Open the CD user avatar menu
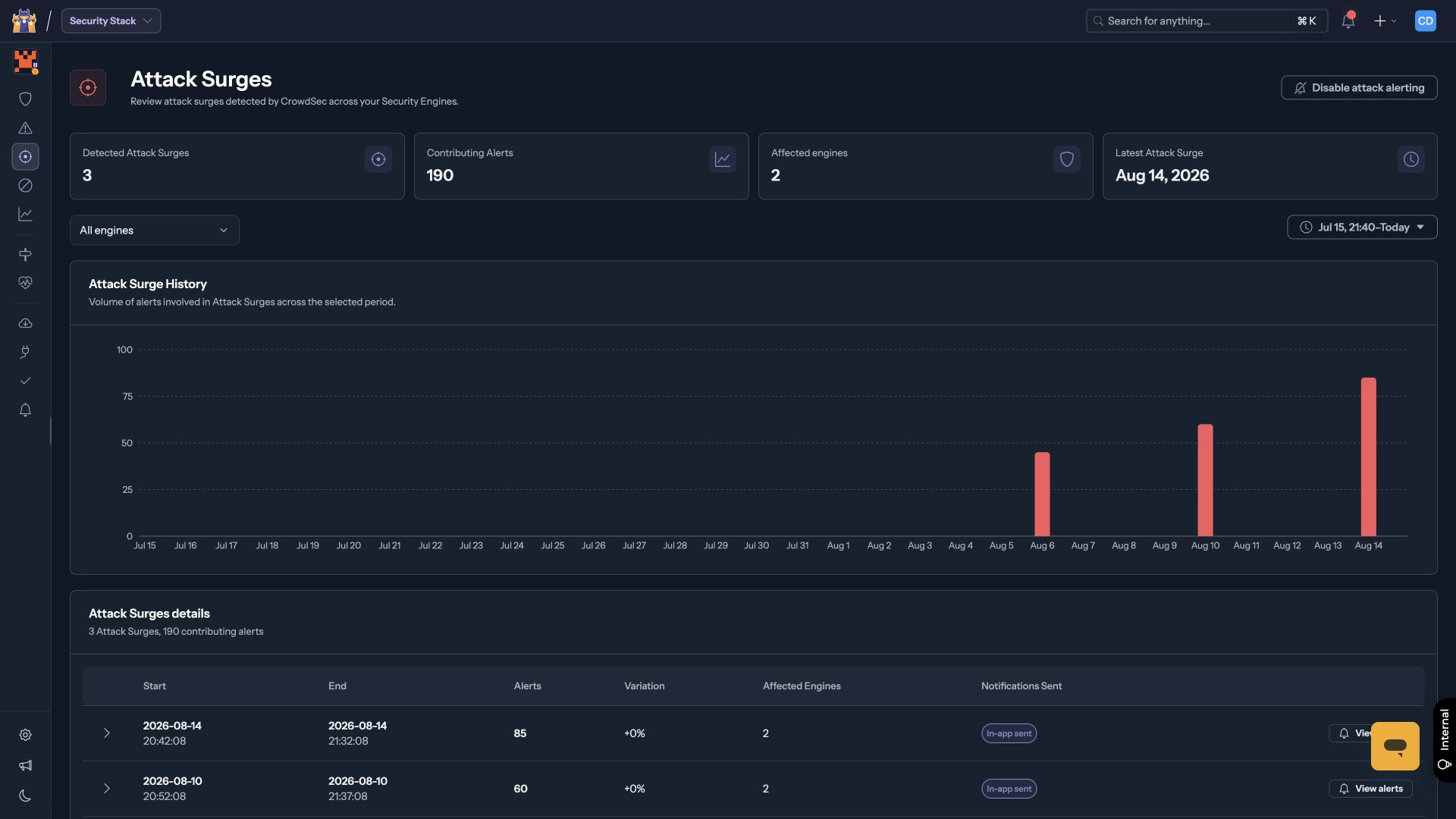 (1425, 20)
